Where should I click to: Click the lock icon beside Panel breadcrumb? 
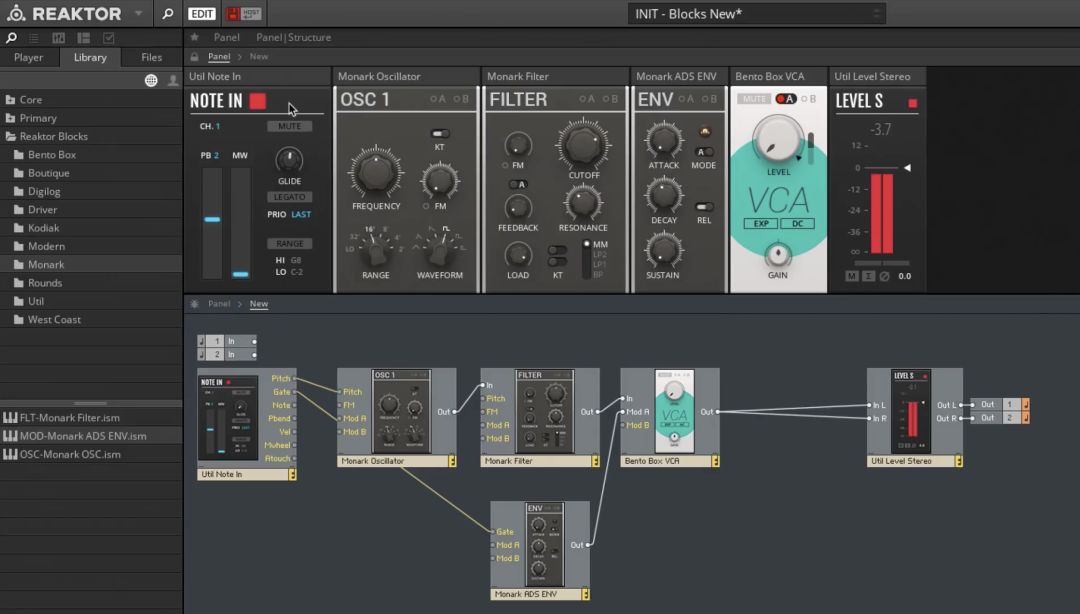pos(194,57)
